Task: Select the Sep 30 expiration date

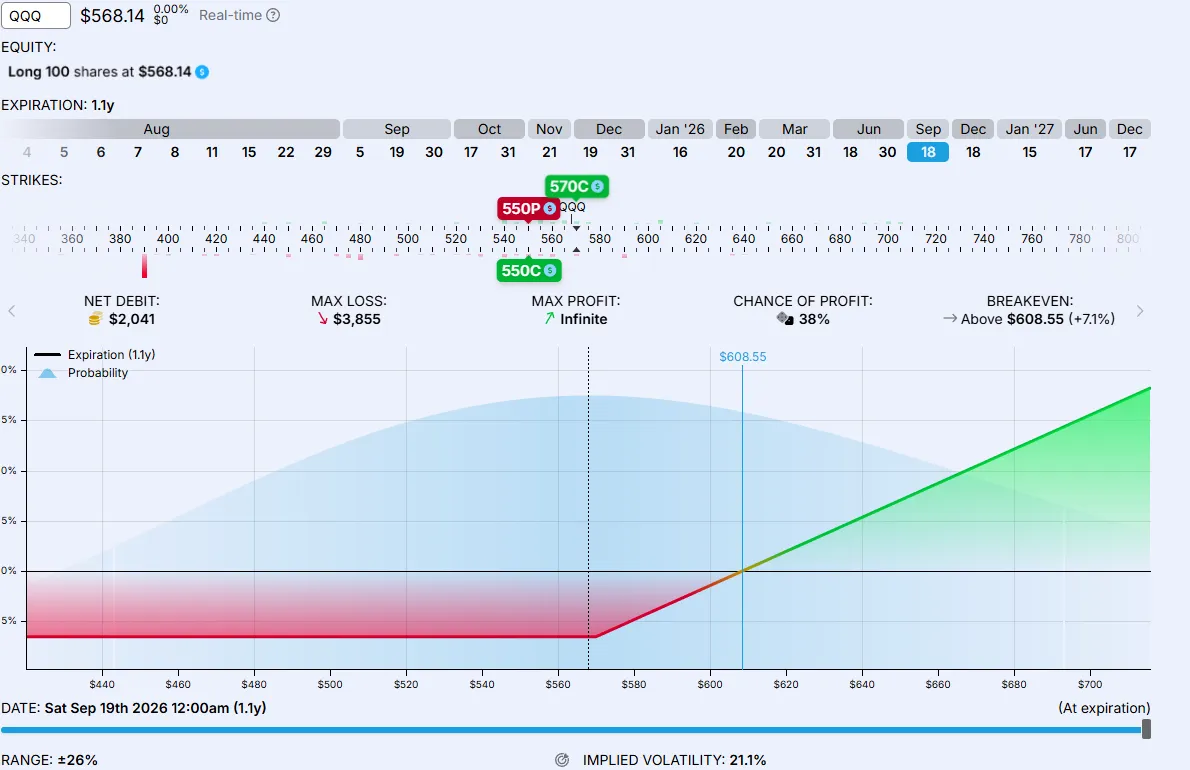Action: click(433, 152)
